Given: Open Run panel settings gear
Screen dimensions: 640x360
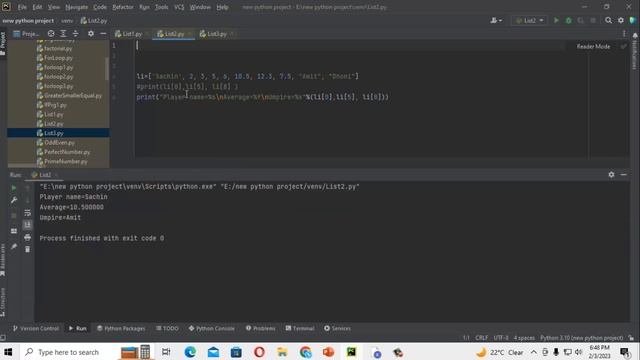Looking at the screenshot, I should pos(611,174).
